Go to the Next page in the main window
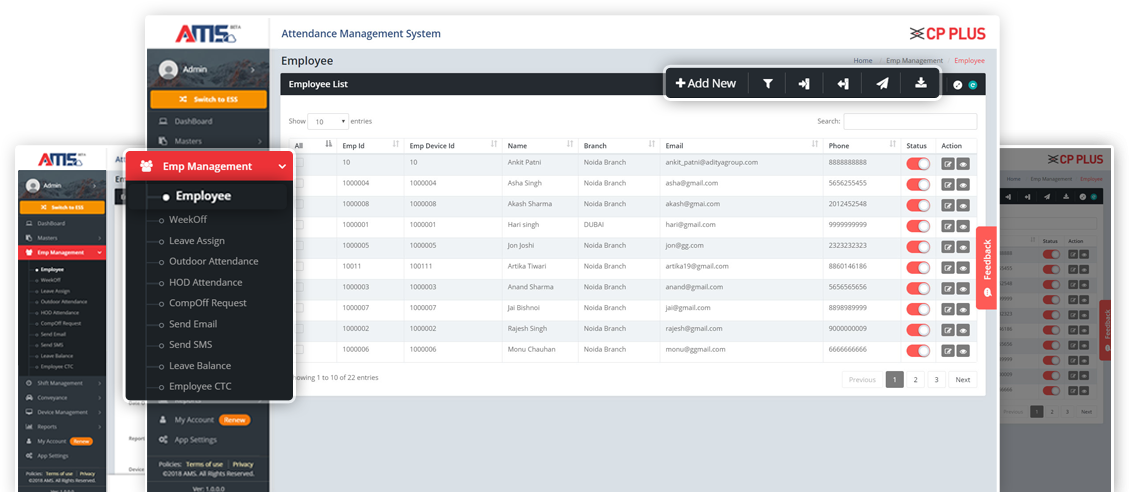This screenshot has height=492, width=1129. 963,380
